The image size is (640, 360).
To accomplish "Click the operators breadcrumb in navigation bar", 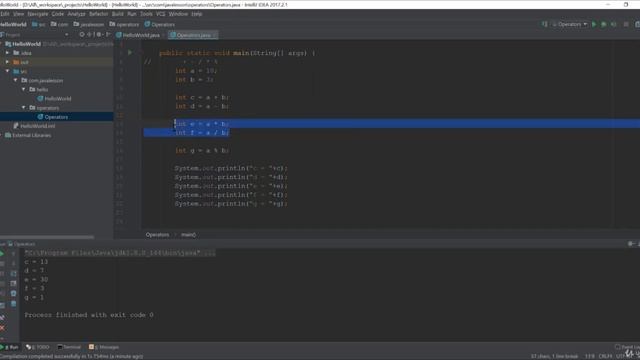I will click(124, 24).
